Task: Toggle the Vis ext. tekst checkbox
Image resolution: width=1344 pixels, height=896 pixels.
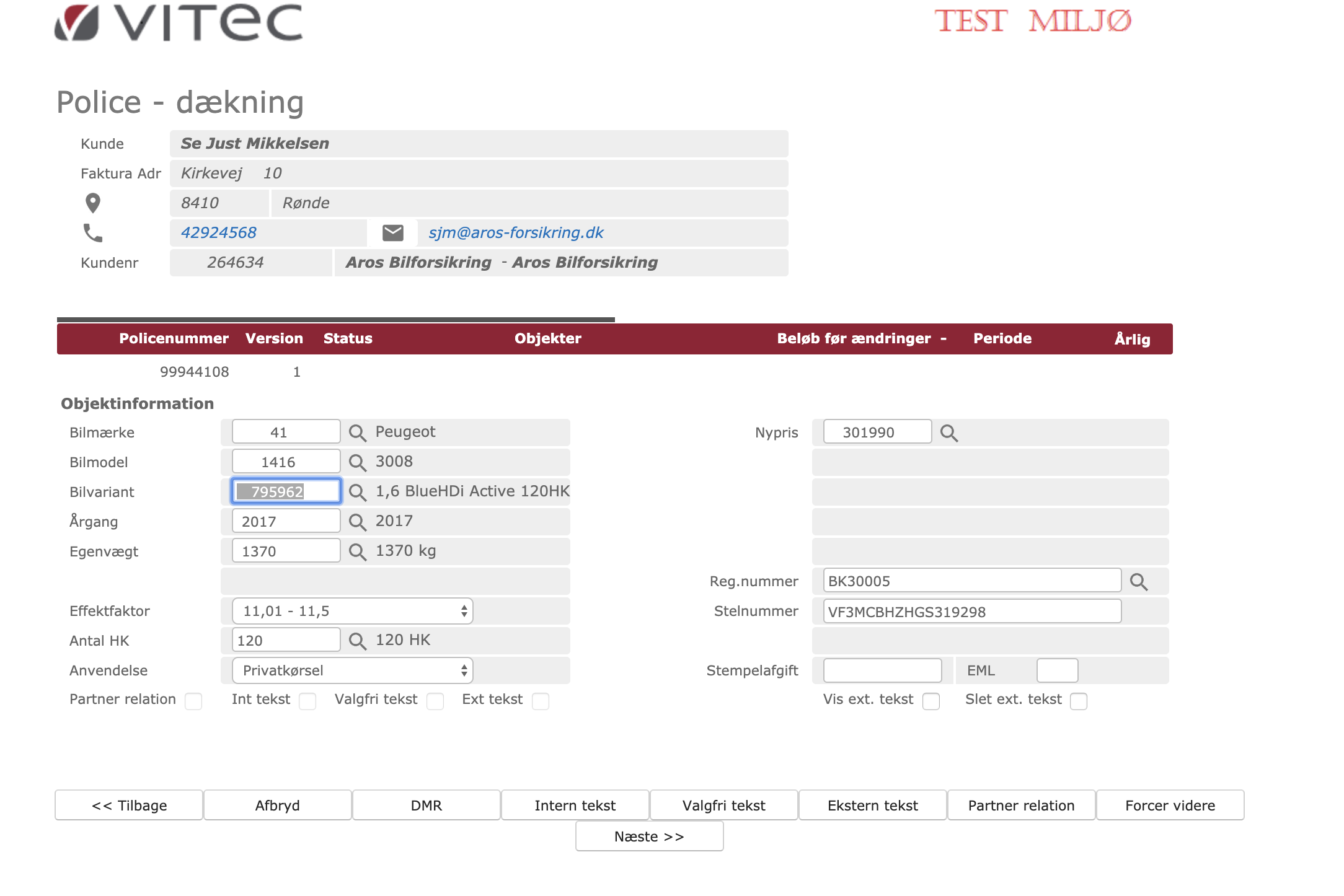Action: coord(931,701)
